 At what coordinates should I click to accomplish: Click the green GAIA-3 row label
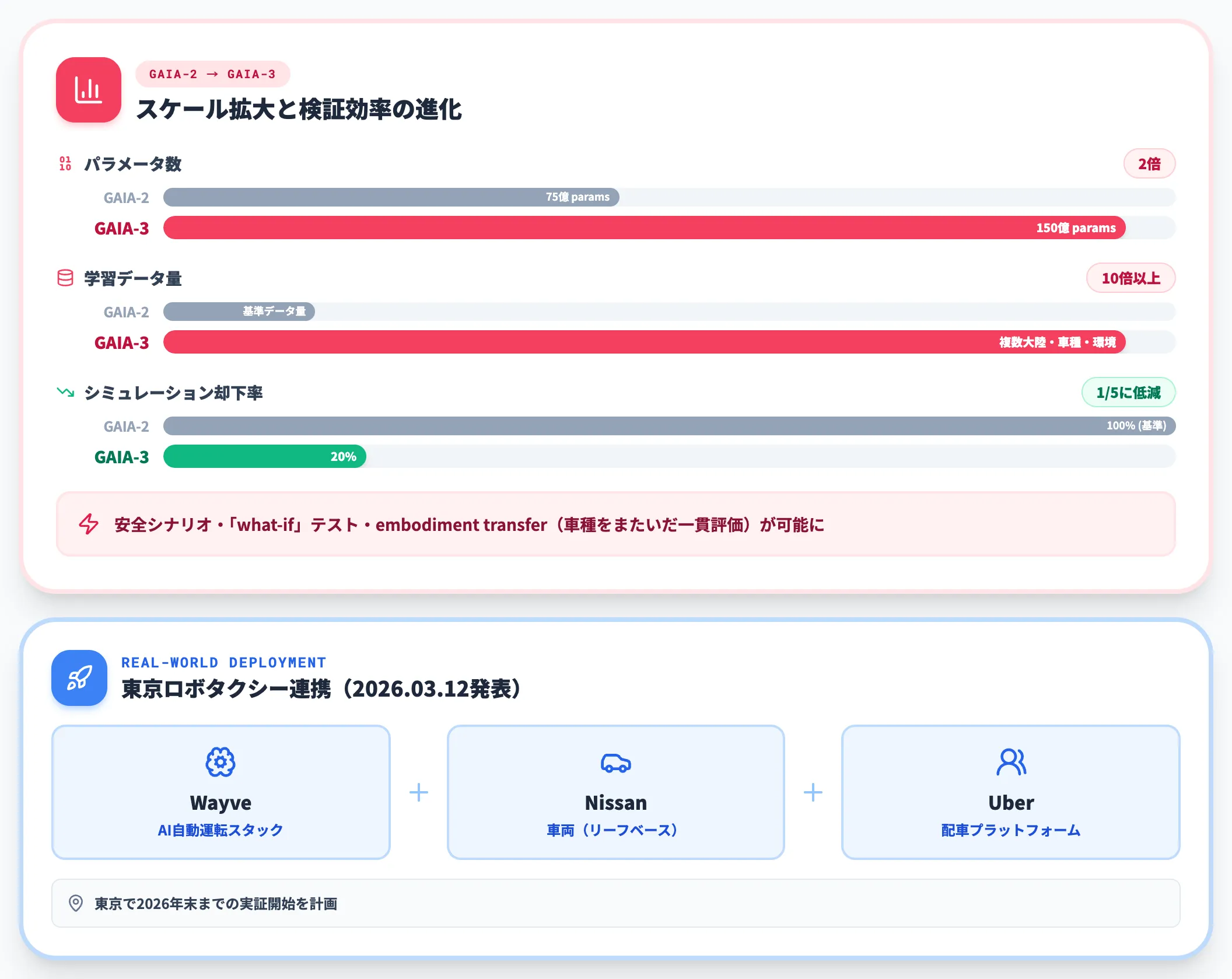(121, 457)
